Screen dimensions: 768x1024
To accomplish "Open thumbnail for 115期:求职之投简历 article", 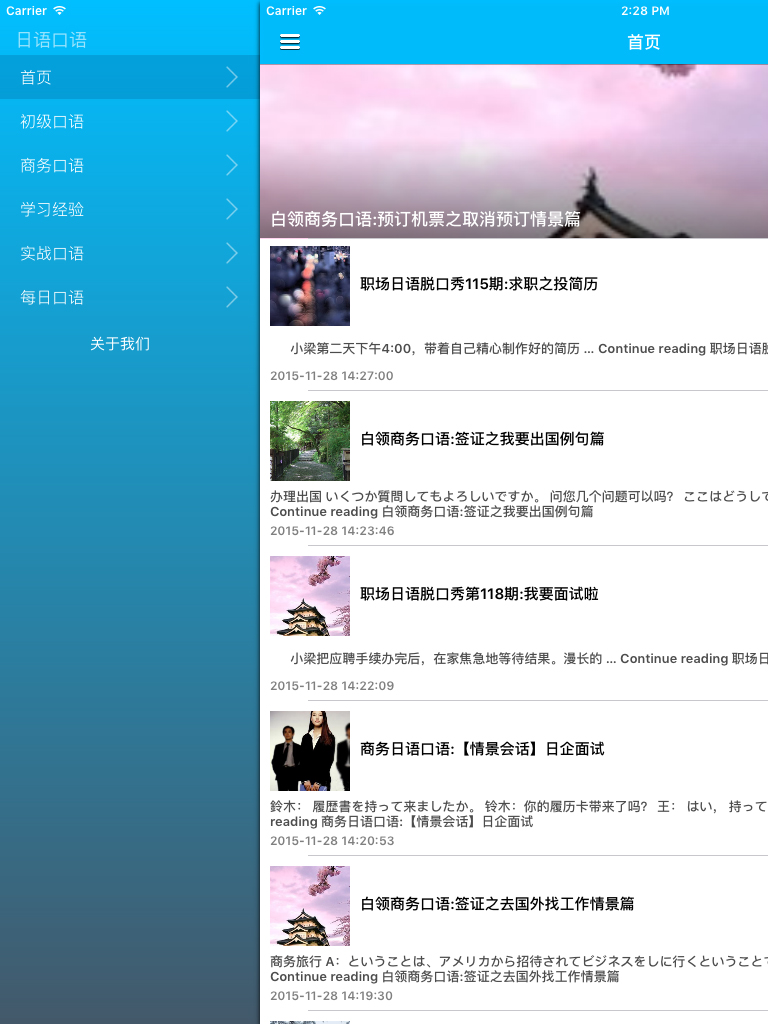I will [310, 285].
